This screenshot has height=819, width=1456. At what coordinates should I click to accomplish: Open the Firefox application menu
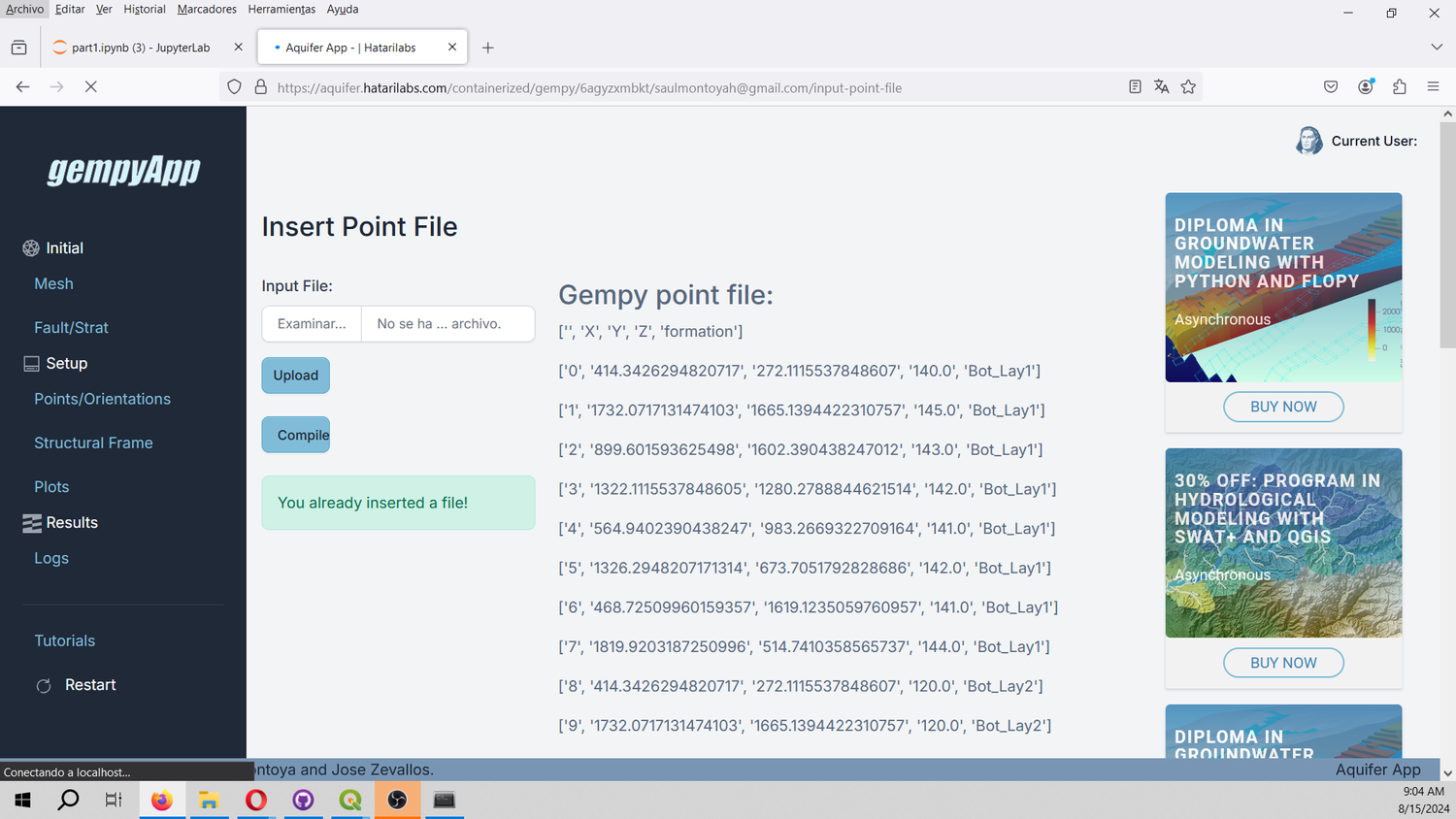1433,86
